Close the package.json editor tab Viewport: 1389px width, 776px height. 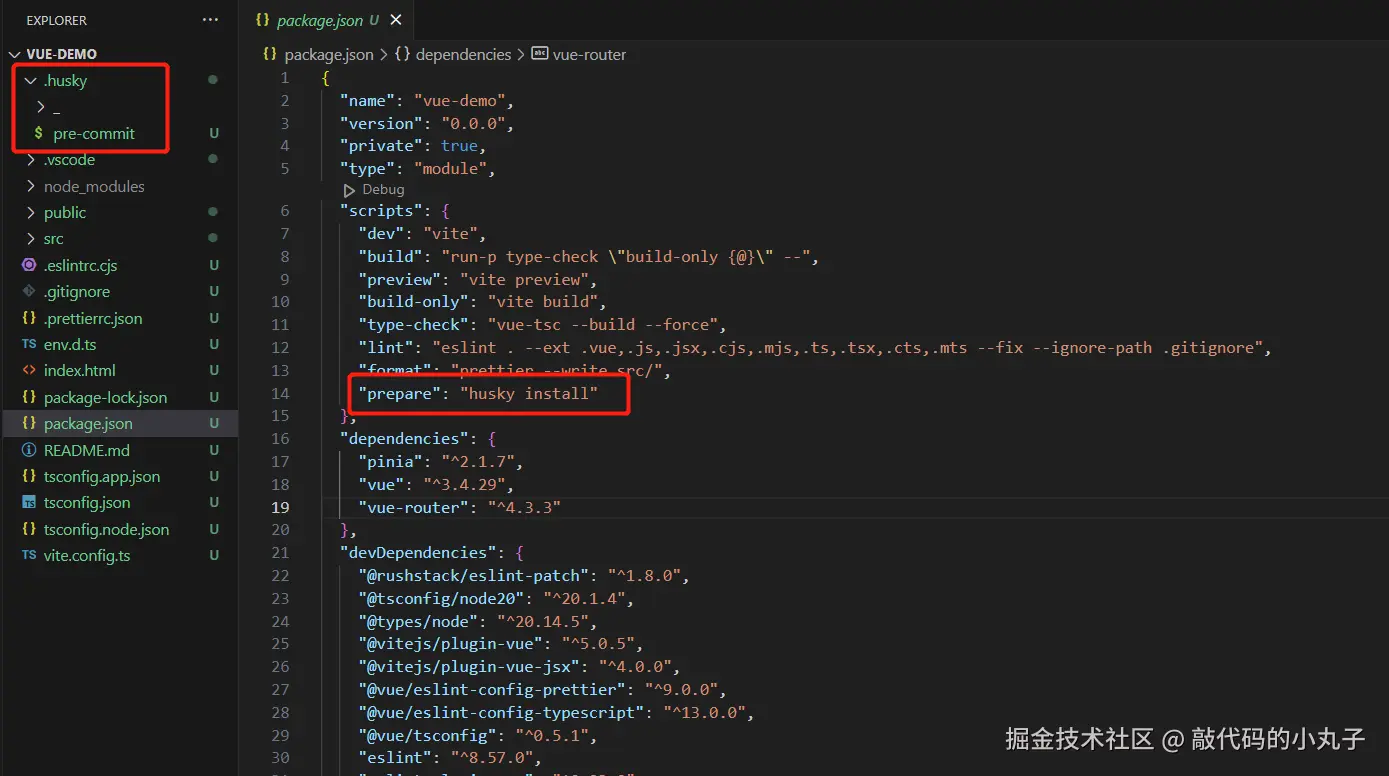[x=397, y=20]
